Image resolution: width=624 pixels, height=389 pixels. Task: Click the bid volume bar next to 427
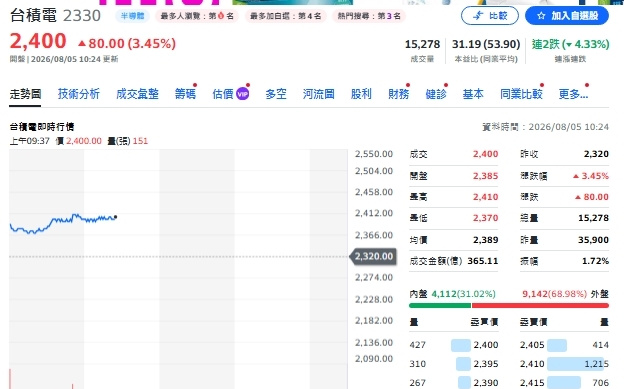click(460, 345)
